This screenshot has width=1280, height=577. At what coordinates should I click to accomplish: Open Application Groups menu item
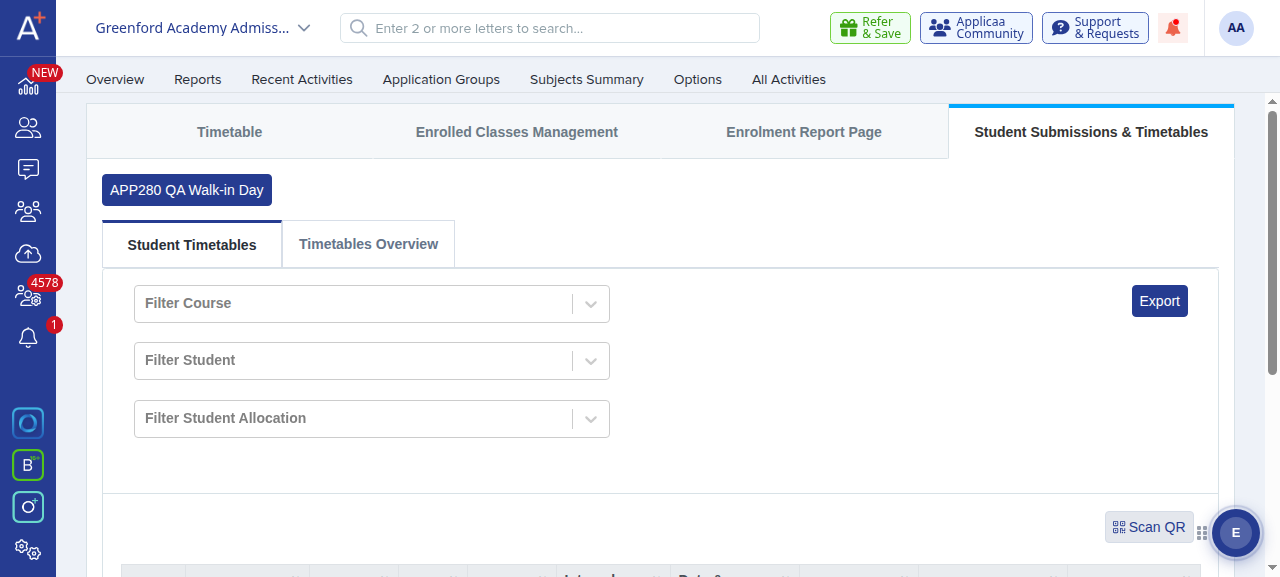pos(441,79)
